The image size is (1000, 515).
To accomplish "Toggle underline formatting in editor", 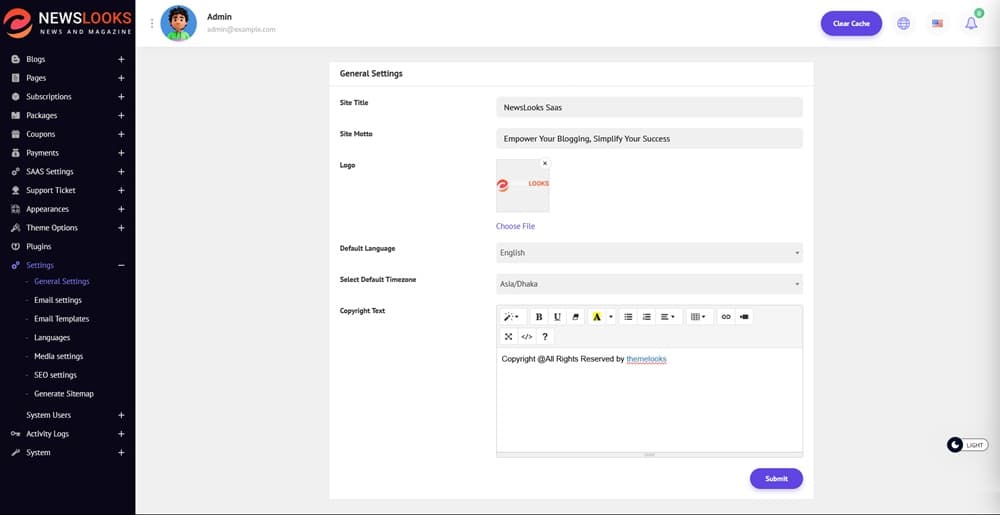I will [557, 317].
